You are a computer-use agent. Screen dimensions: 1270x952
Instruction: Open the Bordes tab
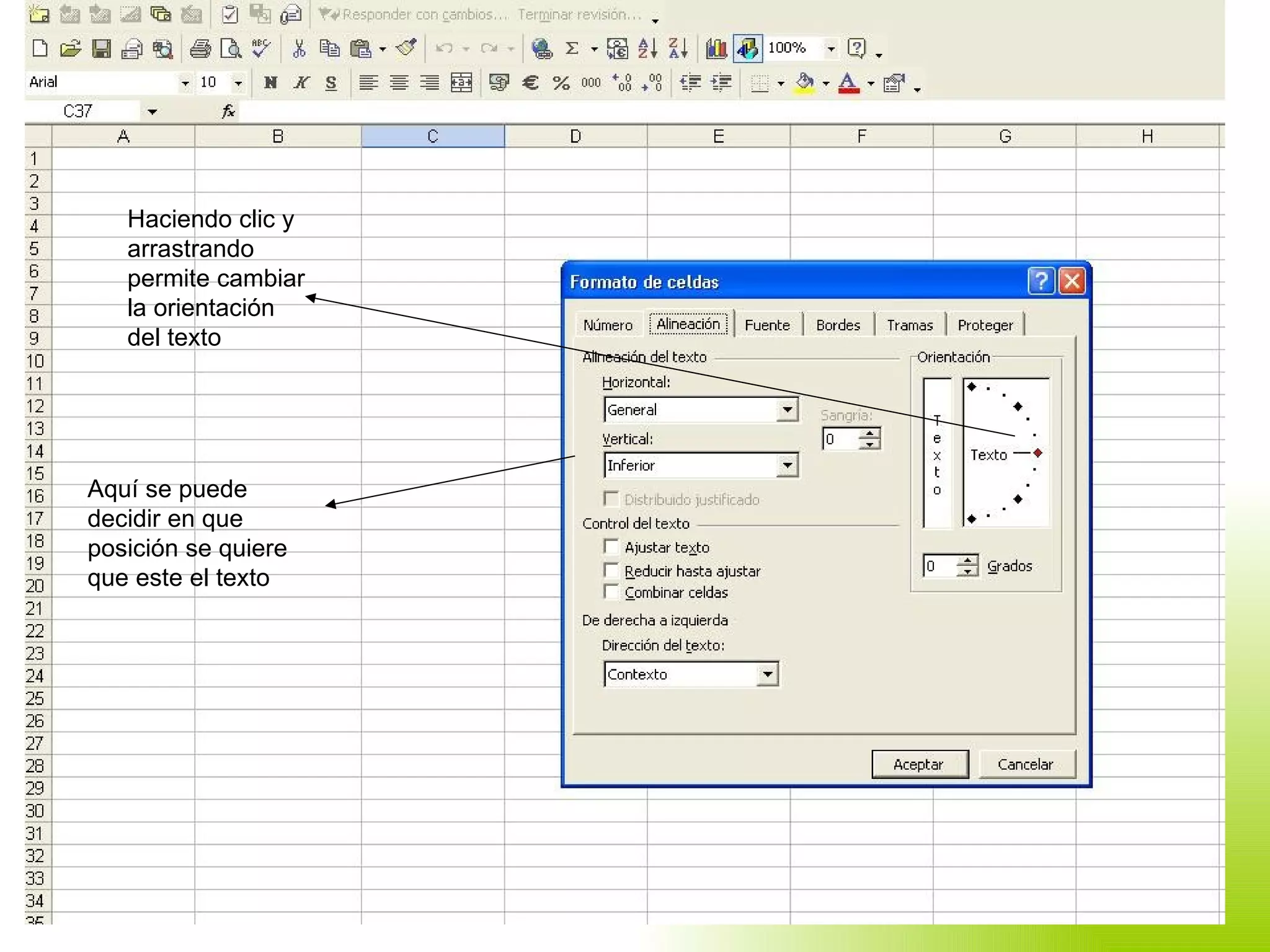(838, 325)
